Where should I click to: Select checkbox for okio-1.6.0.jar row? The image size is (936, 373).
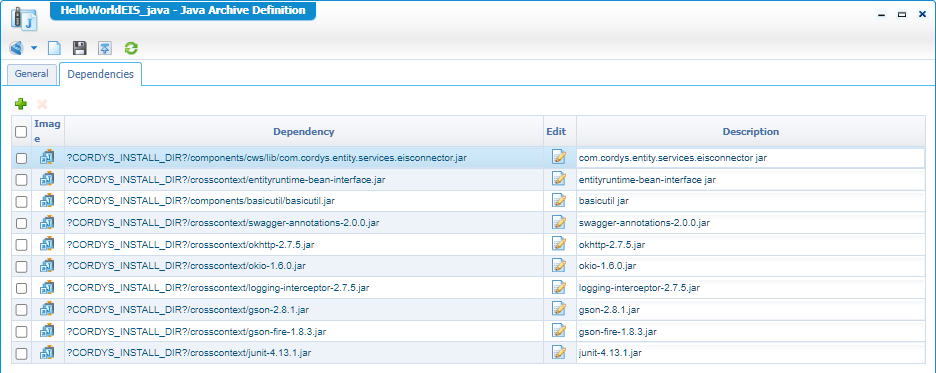pyautogui.click(x=21, y=266)
